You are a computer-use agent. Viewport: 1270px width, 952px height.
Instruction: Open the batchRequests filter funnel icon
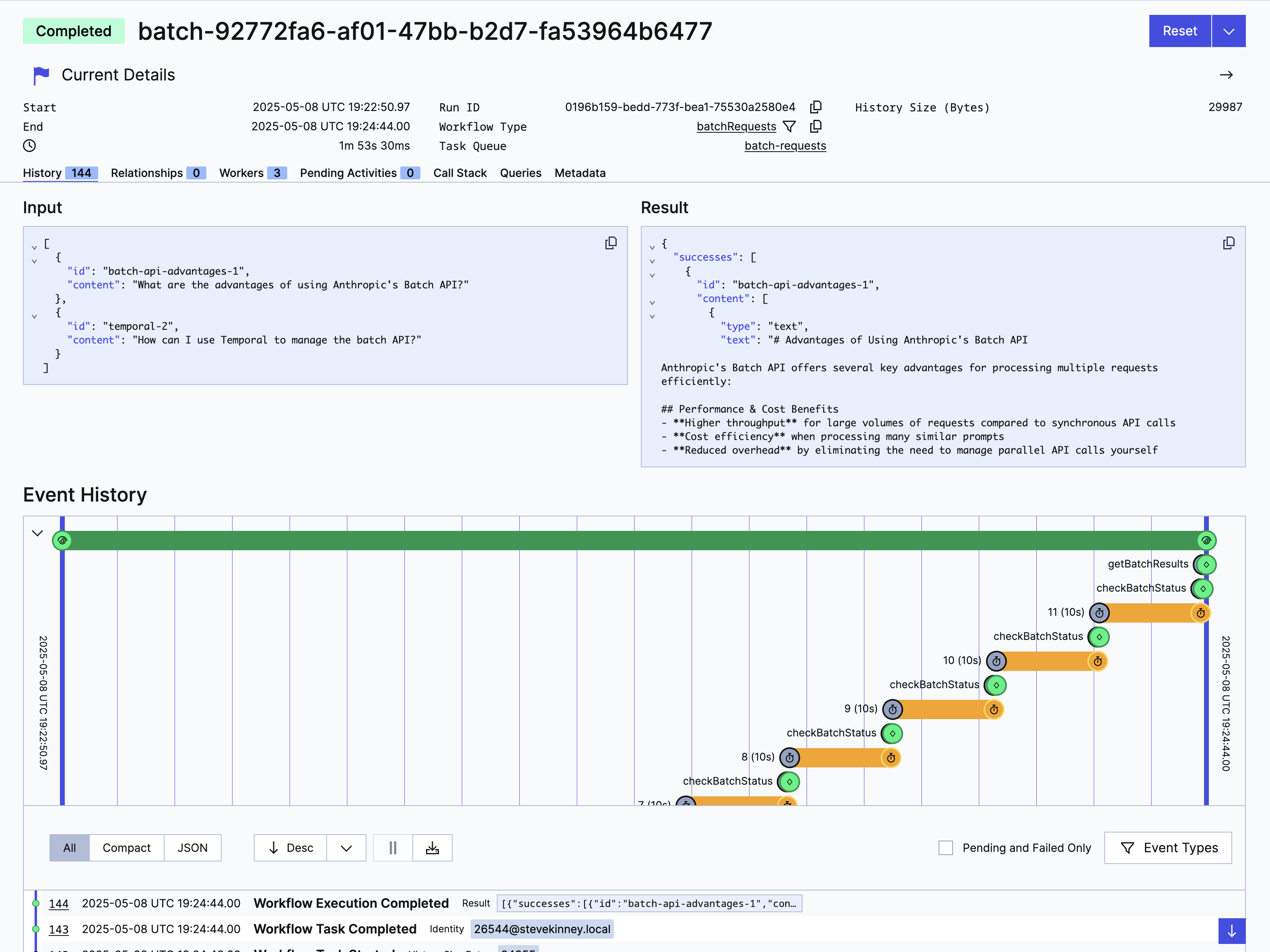pyautogui.click(x=790, y=126)
